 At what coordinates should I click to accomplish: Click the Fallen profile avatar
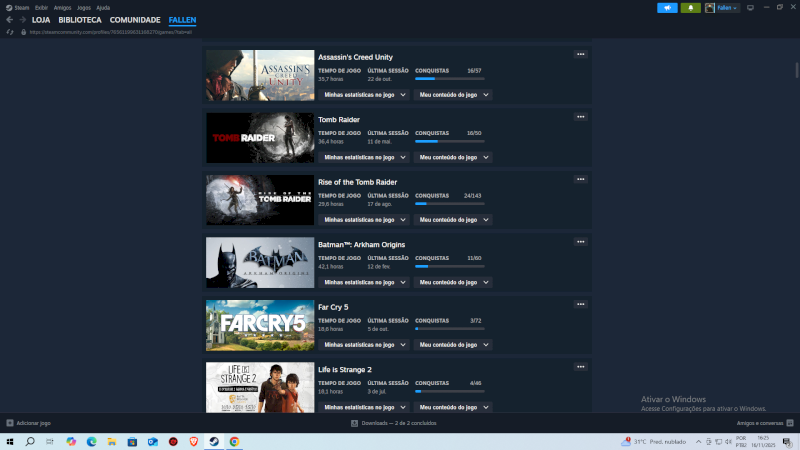point(710,8)
